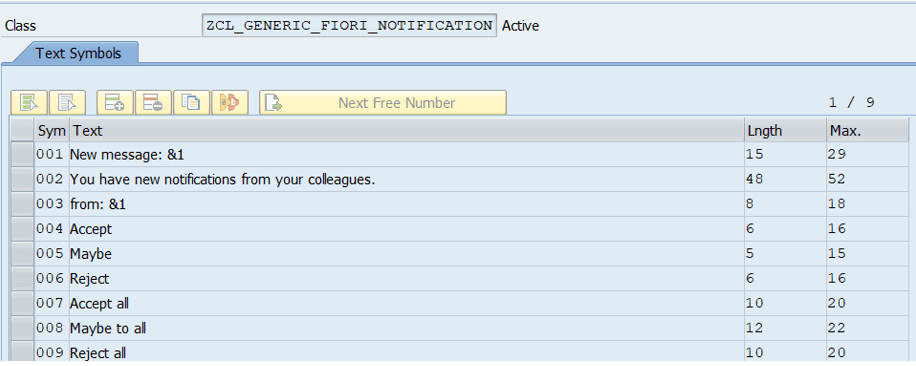Click symbol number 006
Image resolution: width=916 pixels, height=366 pixels.
coord(50,279)
